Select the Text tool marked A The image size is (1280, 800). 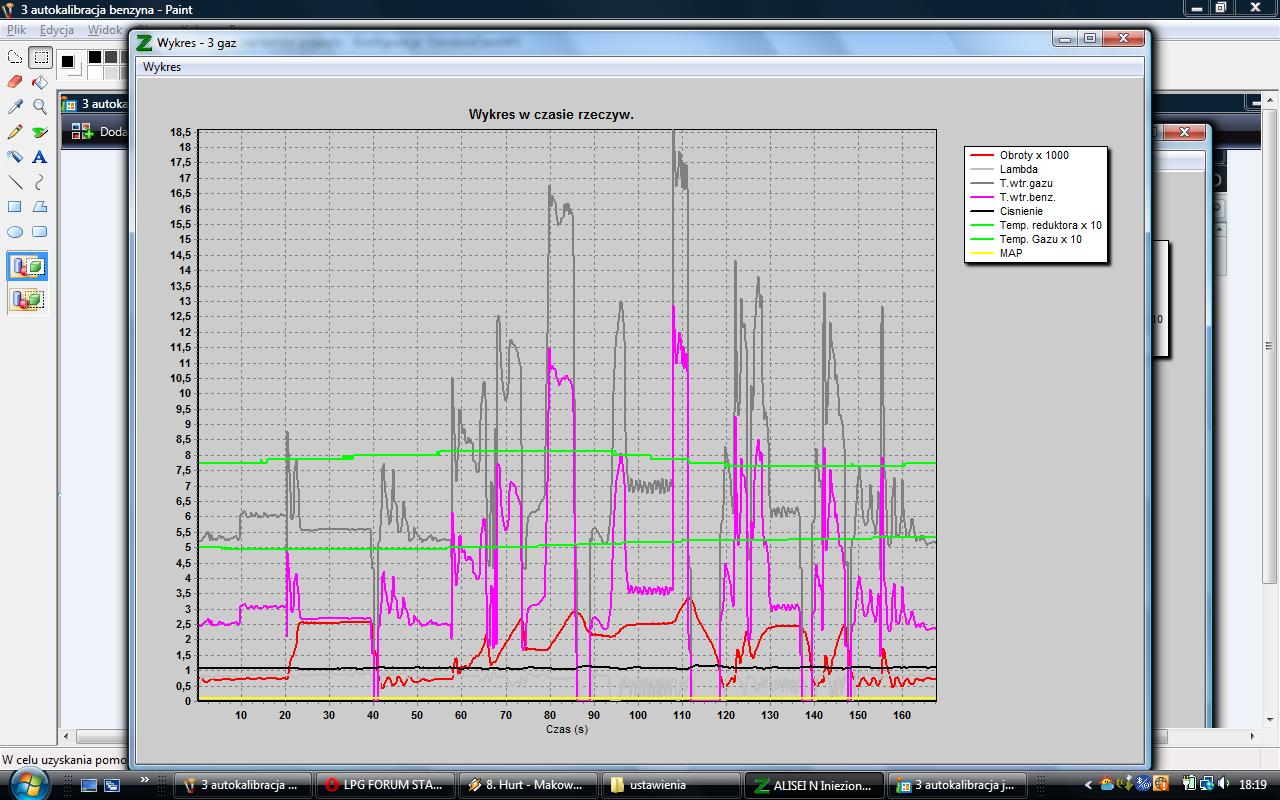pyautogui.click(x=40, y=157)
